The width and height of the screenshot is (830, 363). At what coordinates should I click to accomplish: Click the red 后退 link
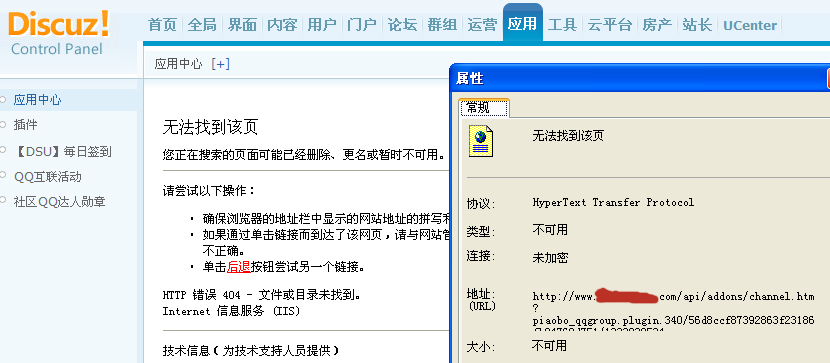tap(239, 267)
